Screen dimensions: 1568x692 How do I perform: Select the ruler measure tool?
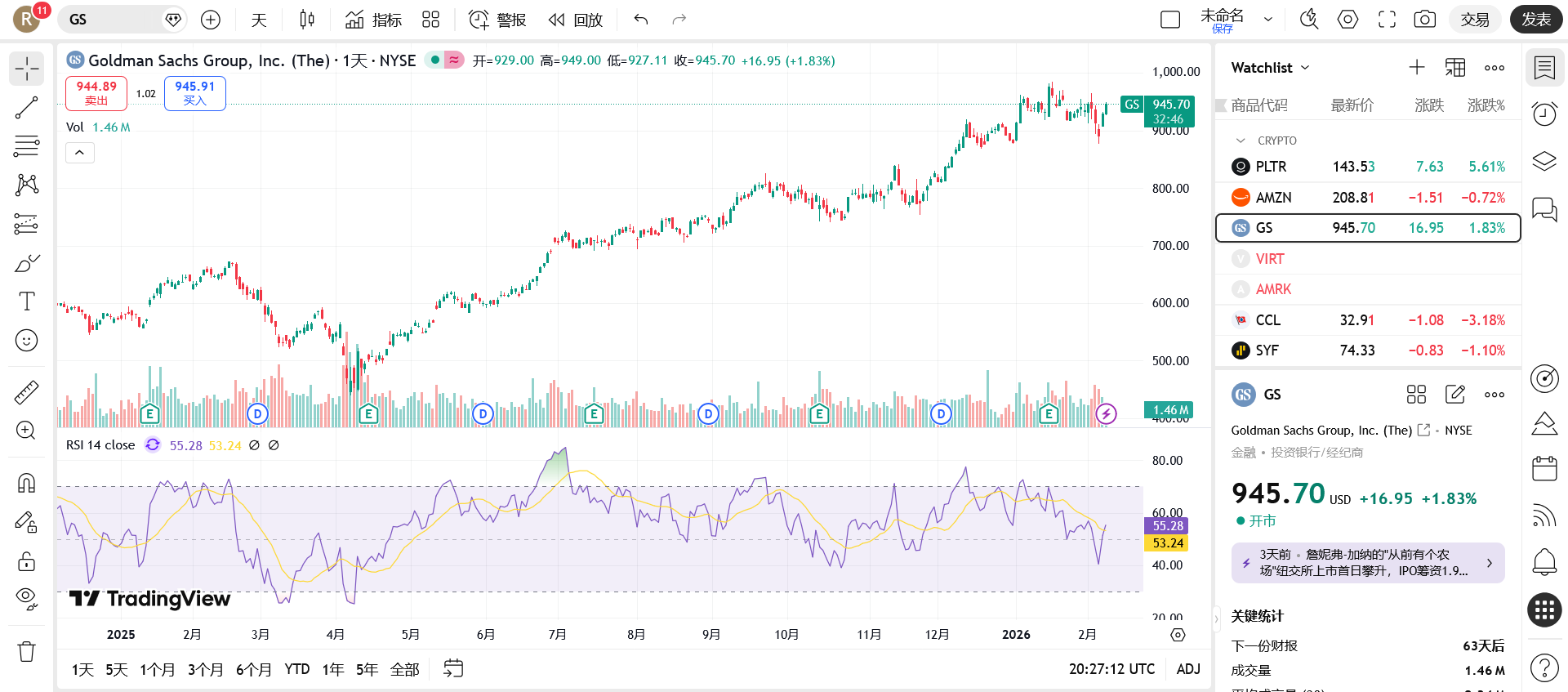[x=27, y=392]
